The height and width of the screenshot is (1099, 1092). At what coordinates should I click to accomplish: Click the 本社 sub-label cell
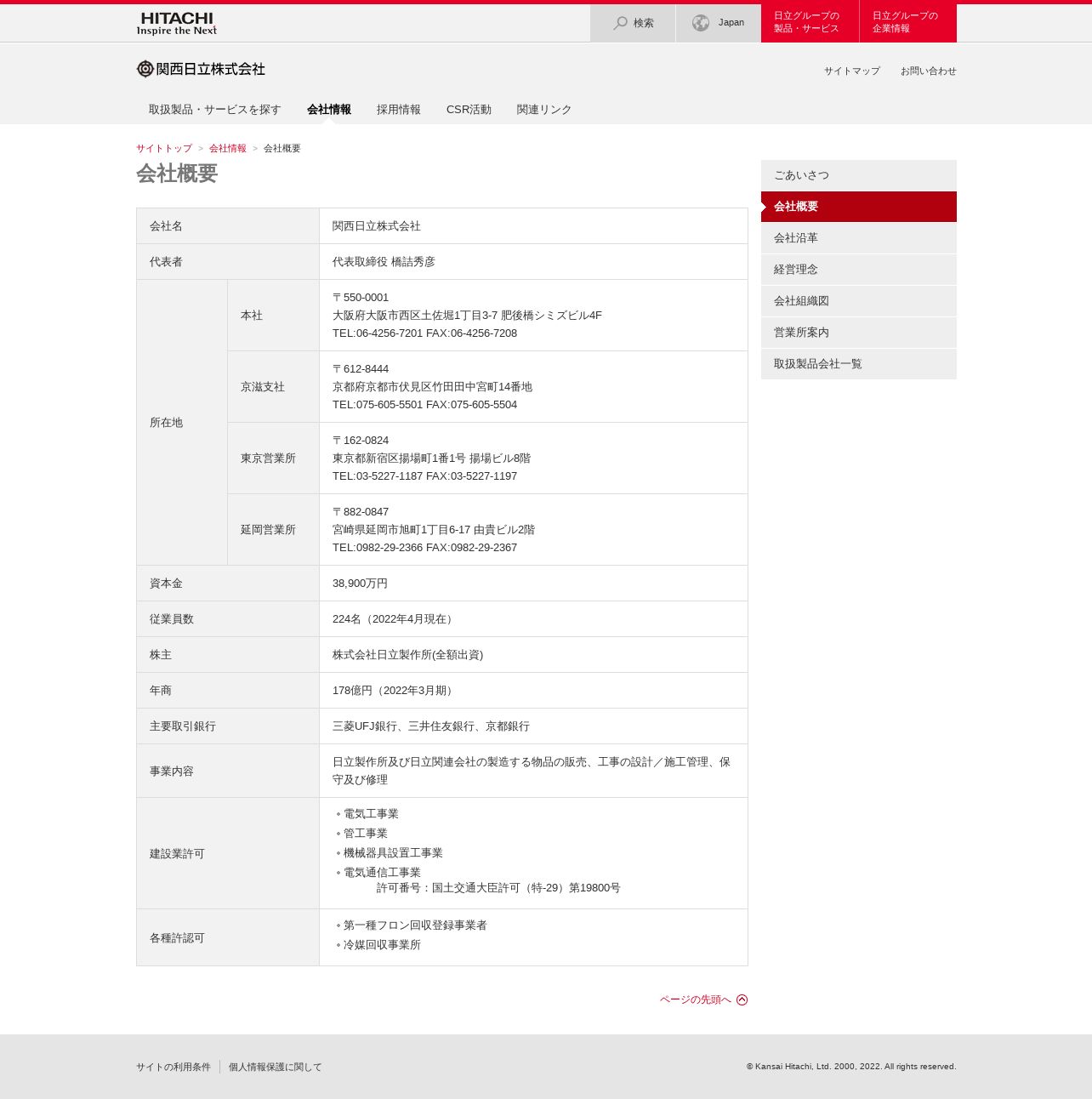273,316
